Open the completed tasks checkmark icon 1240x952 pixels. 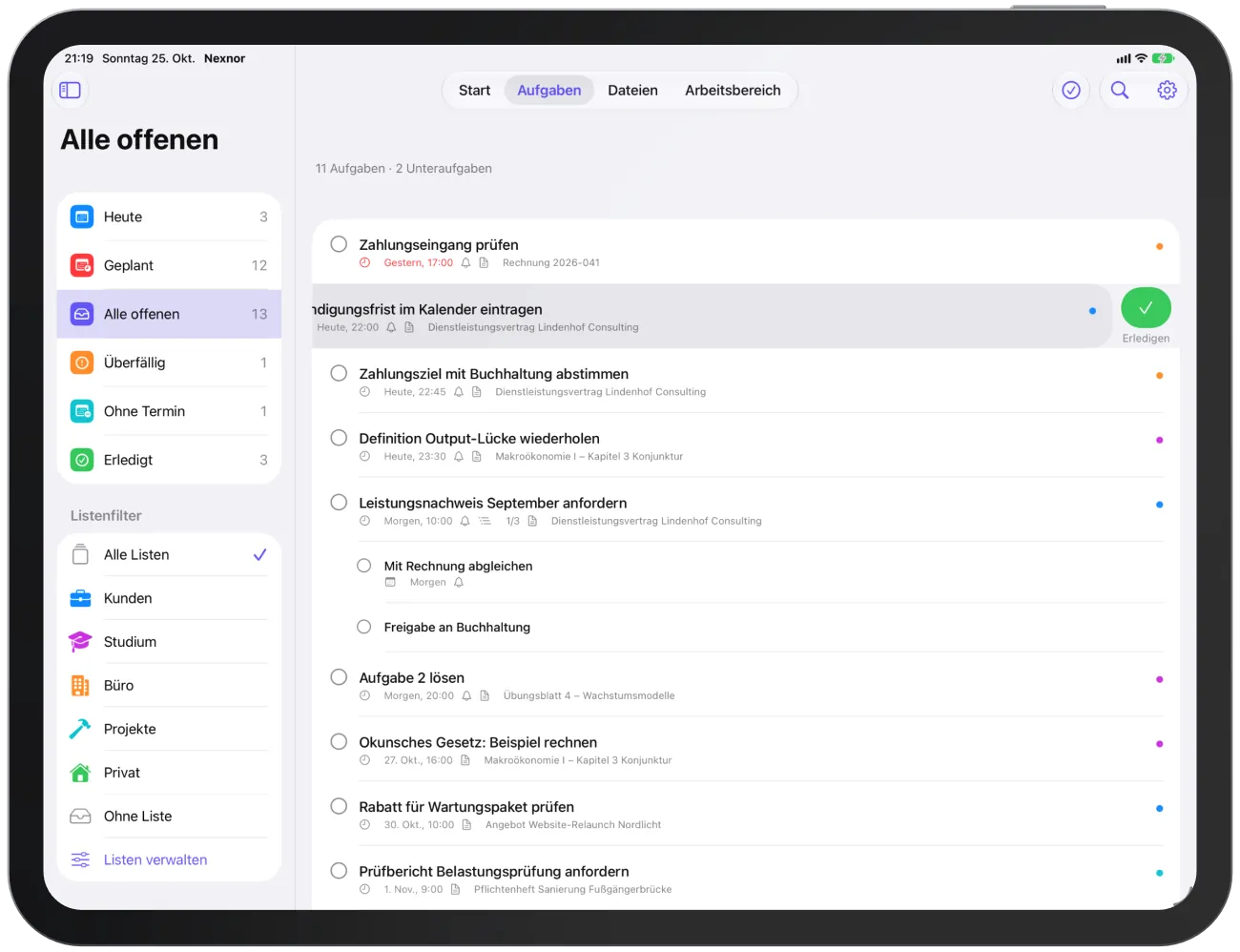(x=1071, y=90)
